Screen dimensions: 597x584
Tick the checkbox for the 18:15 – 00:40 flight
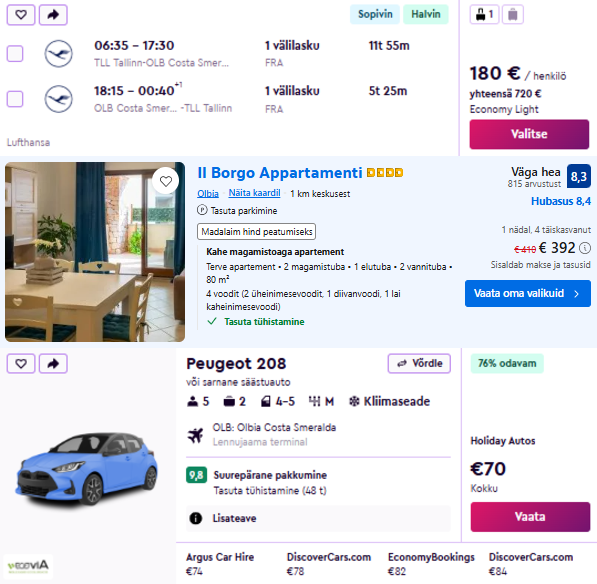point(15,99)
